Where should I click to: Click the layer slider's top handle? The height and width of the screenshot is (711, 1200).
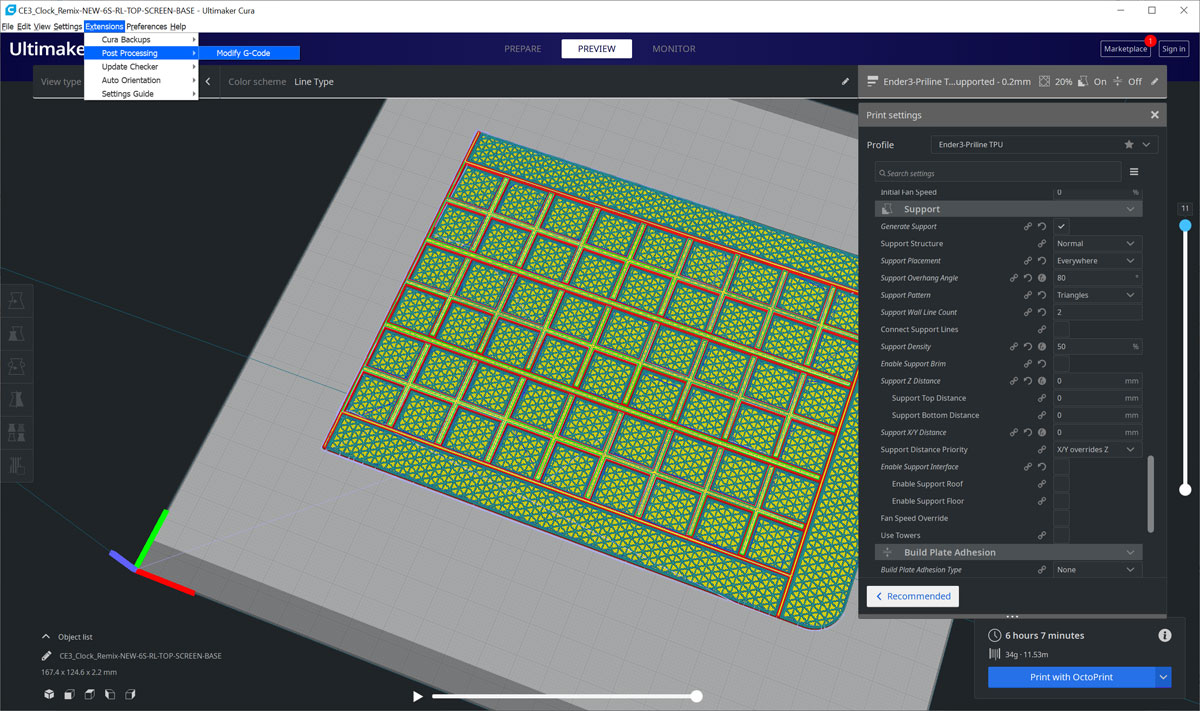pos(1185,226)
